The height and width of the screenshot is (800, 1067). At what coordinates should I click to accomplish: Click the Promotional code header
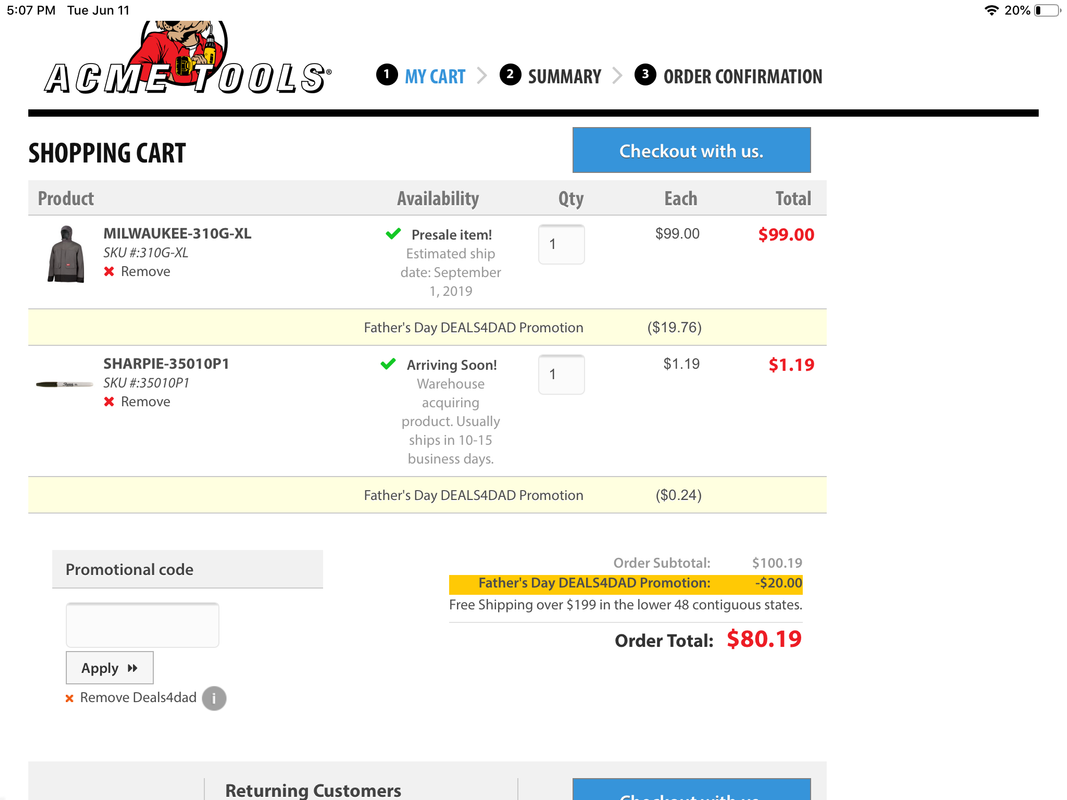pyautogui.click(x=187, y=569)
